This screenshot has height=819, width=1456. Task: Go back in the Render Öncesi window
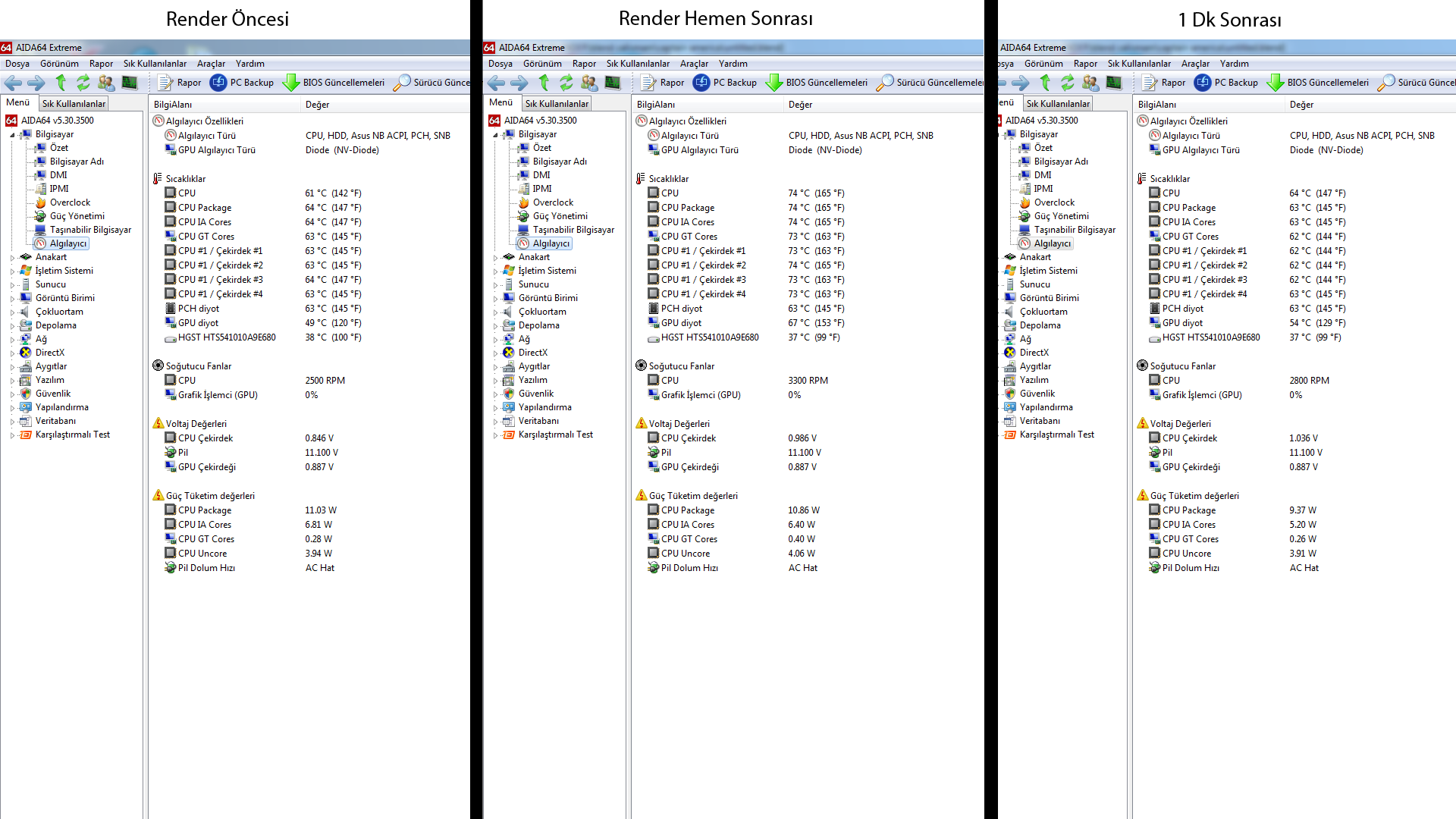(13, 83)
